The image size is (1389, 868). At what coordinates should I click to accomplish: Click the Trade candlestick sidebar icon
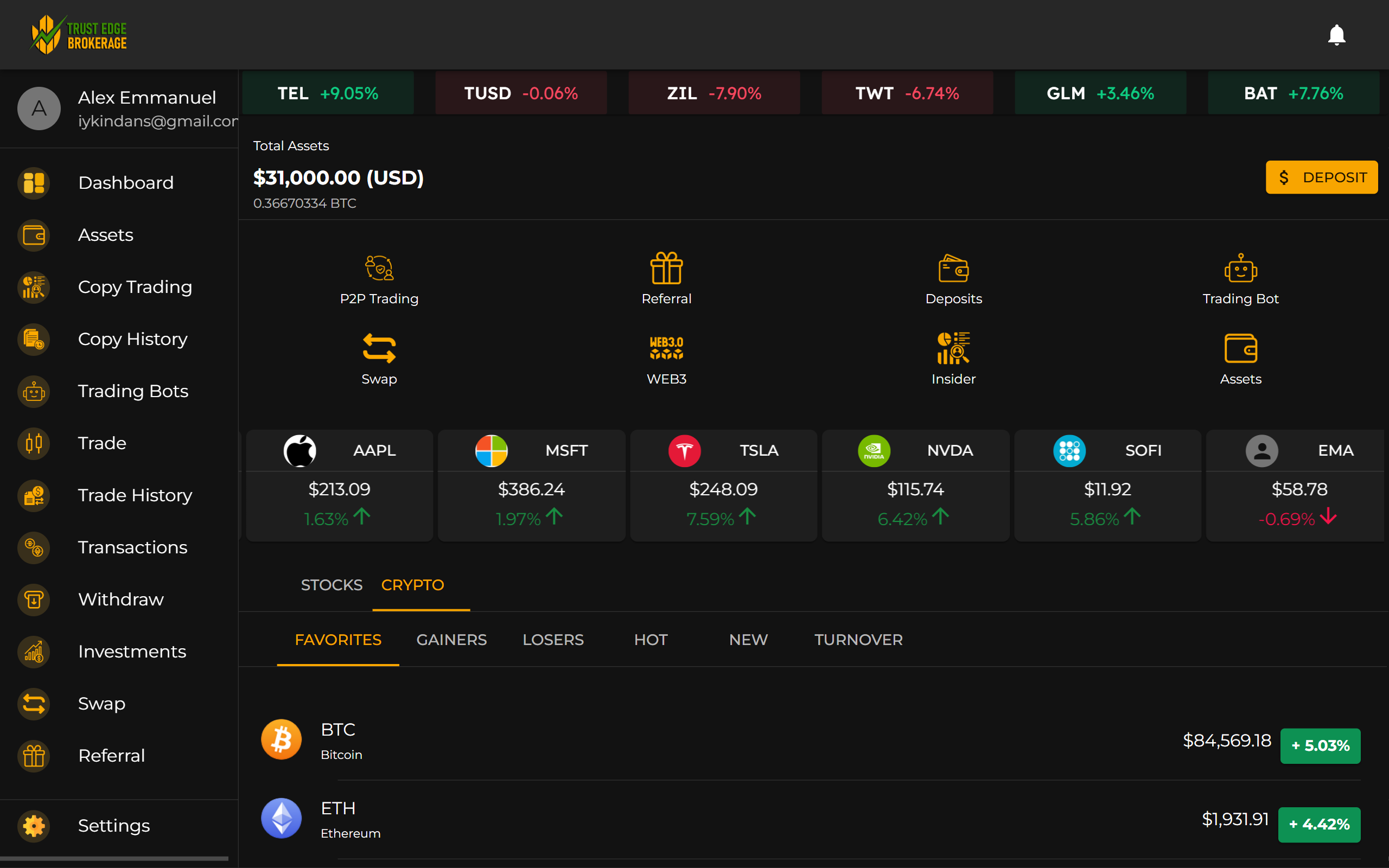coord(34,444)
